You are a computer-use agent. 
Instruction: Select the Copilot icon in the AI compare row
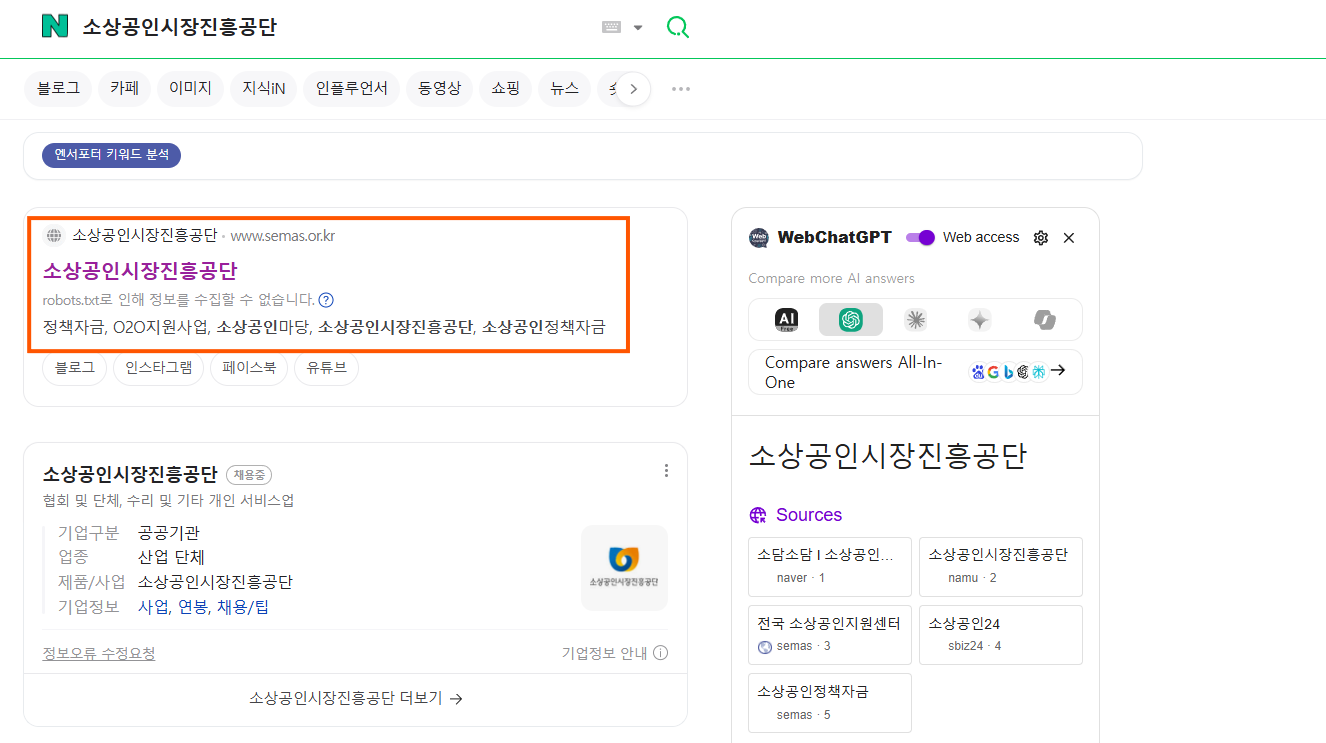[1044, 319]
